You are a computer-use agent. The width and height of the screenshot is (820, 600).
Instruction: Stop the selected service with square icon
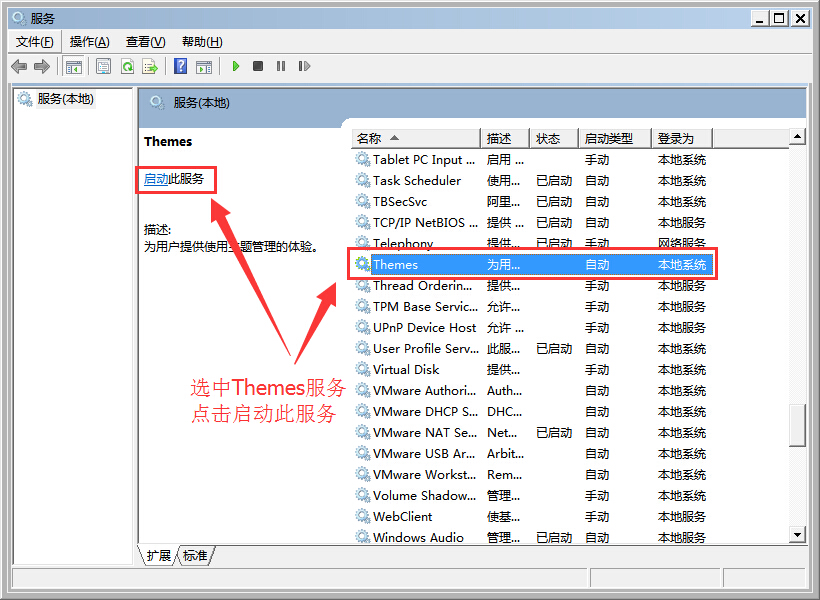click(x=257, y=66)
